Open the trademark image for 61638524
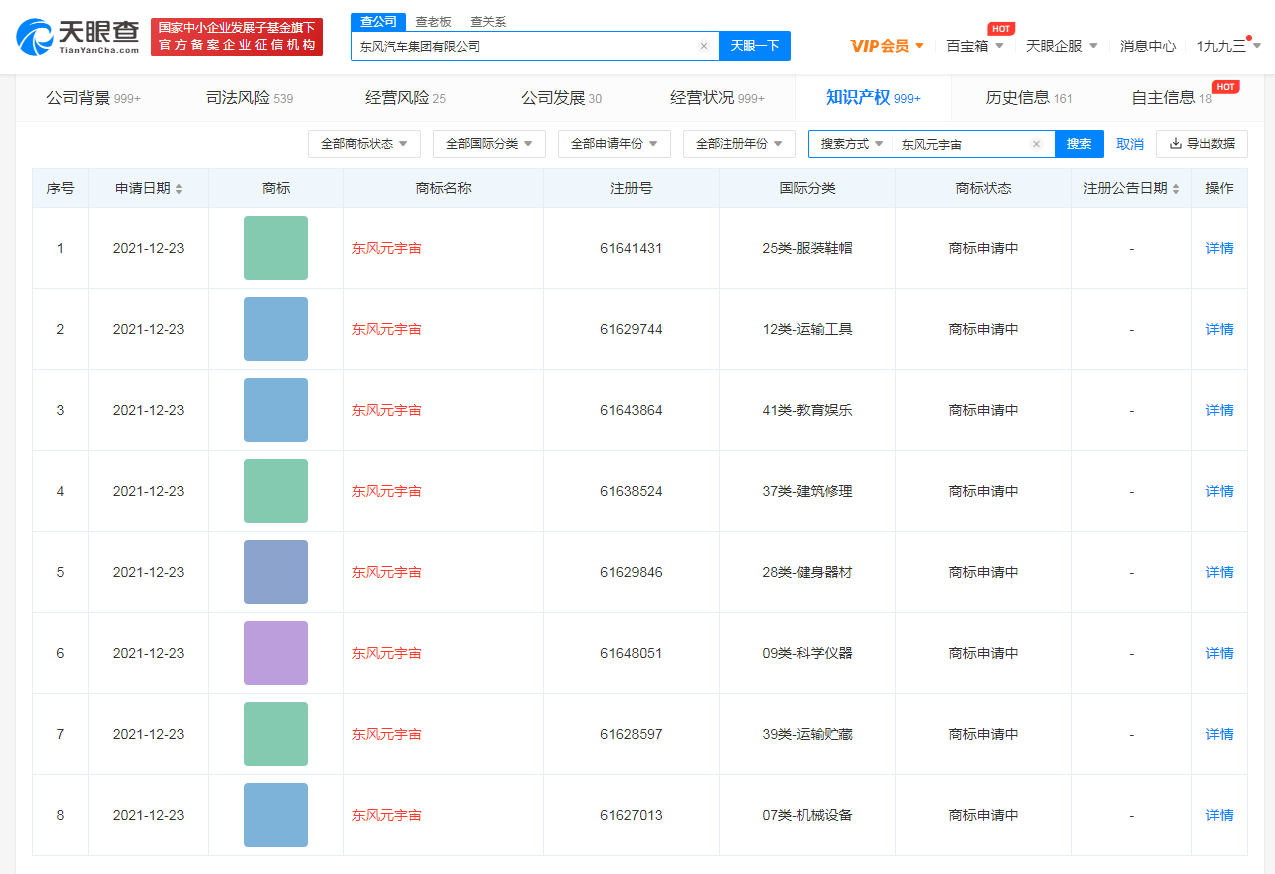 click(276, 491)
